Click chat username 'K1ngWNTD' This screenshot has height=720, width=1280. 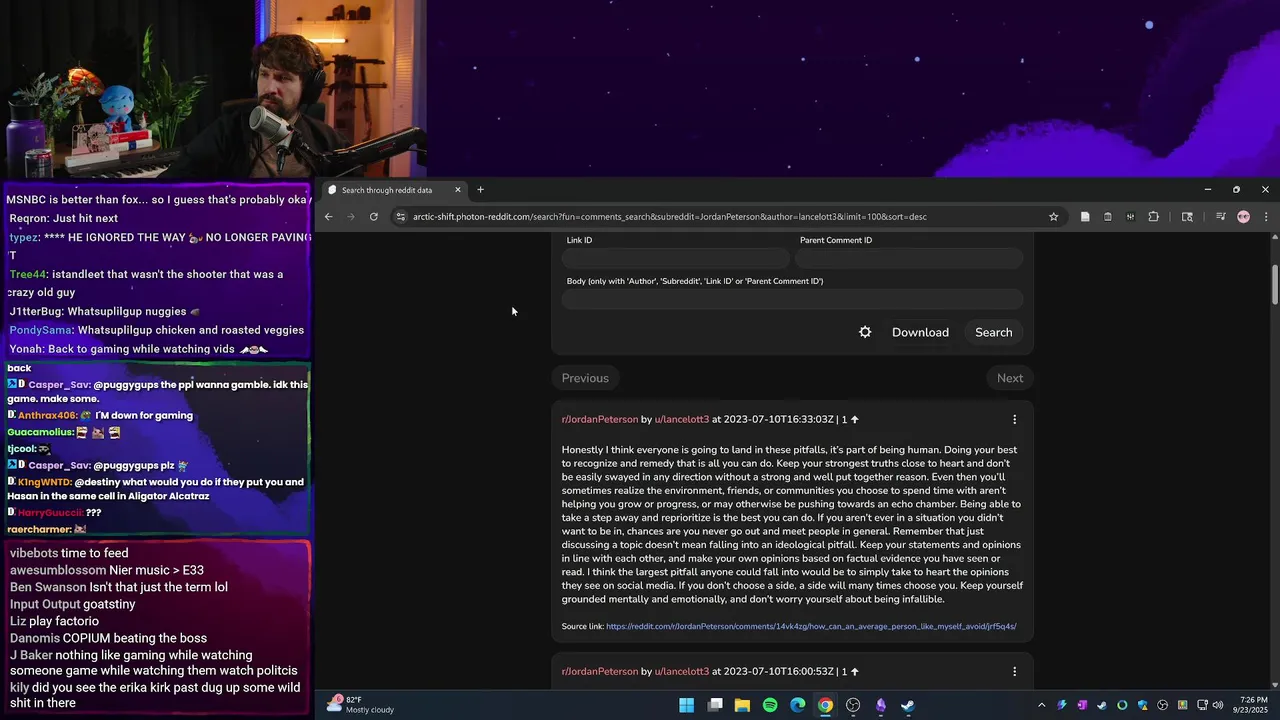click(x=44, y=482)
